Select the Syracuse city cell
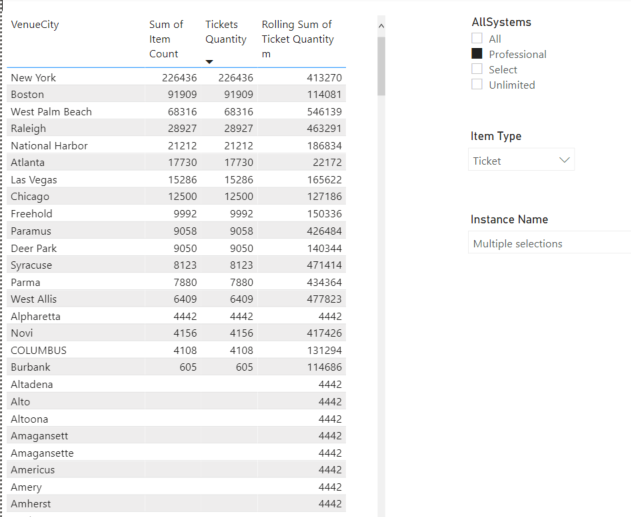Screen dimensions: 631x517 pos(31,265)
